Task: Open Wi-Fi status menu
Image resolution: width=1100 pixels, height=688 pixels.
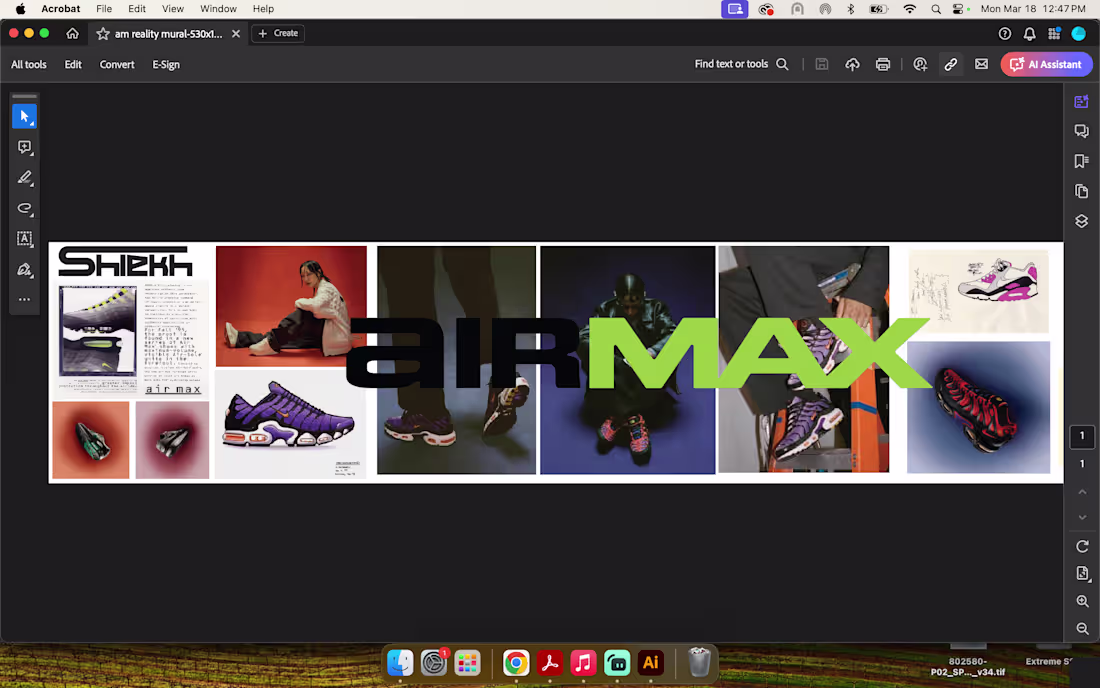Action: tap(909, 9)
